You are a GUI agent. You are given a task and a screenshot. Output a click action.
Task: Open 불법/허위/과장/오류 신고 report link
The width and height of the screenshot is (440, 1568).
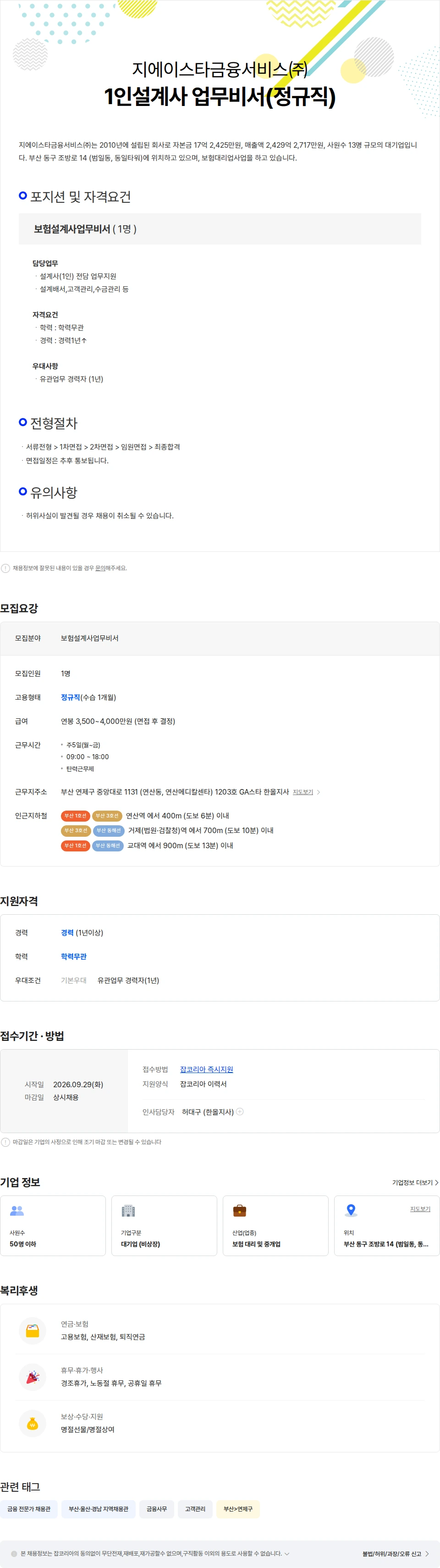pyautogui.click(x=396, y=1553)
